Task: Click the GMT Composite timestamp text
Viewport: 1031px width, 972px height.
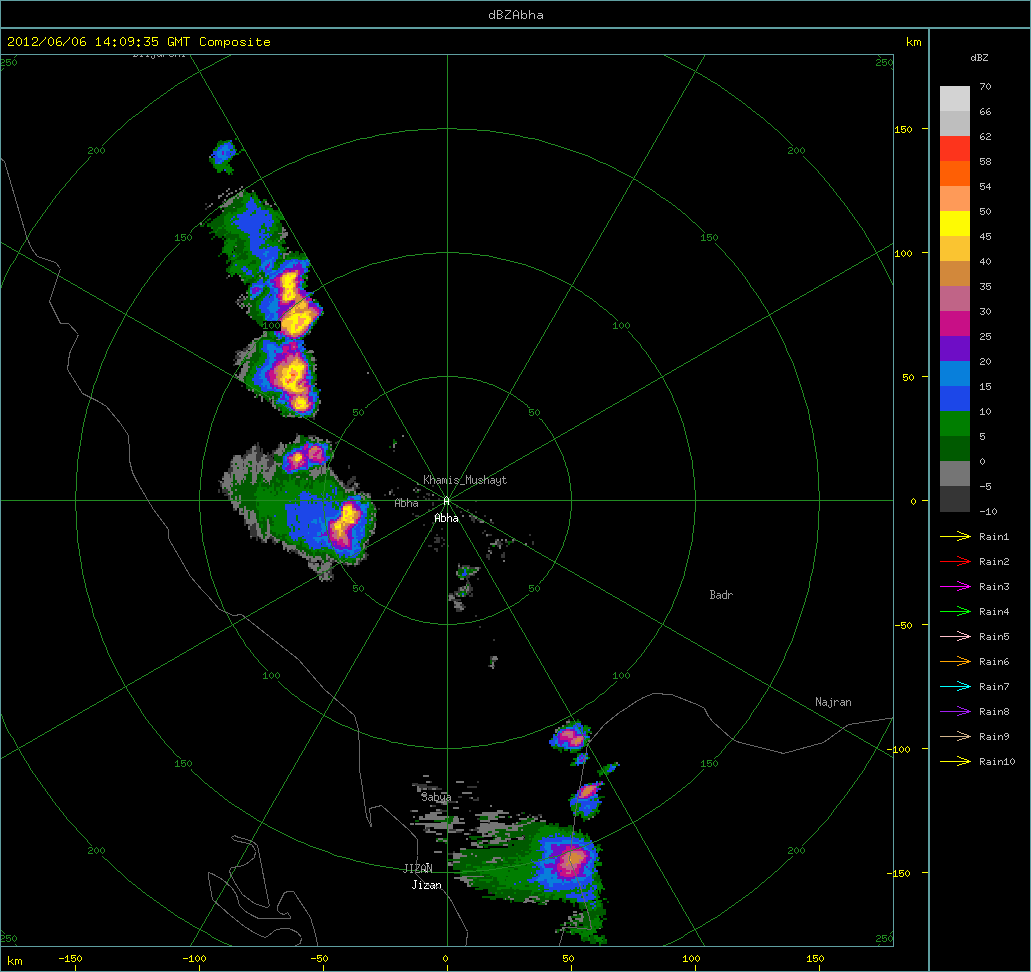Action: click(139, 42)
